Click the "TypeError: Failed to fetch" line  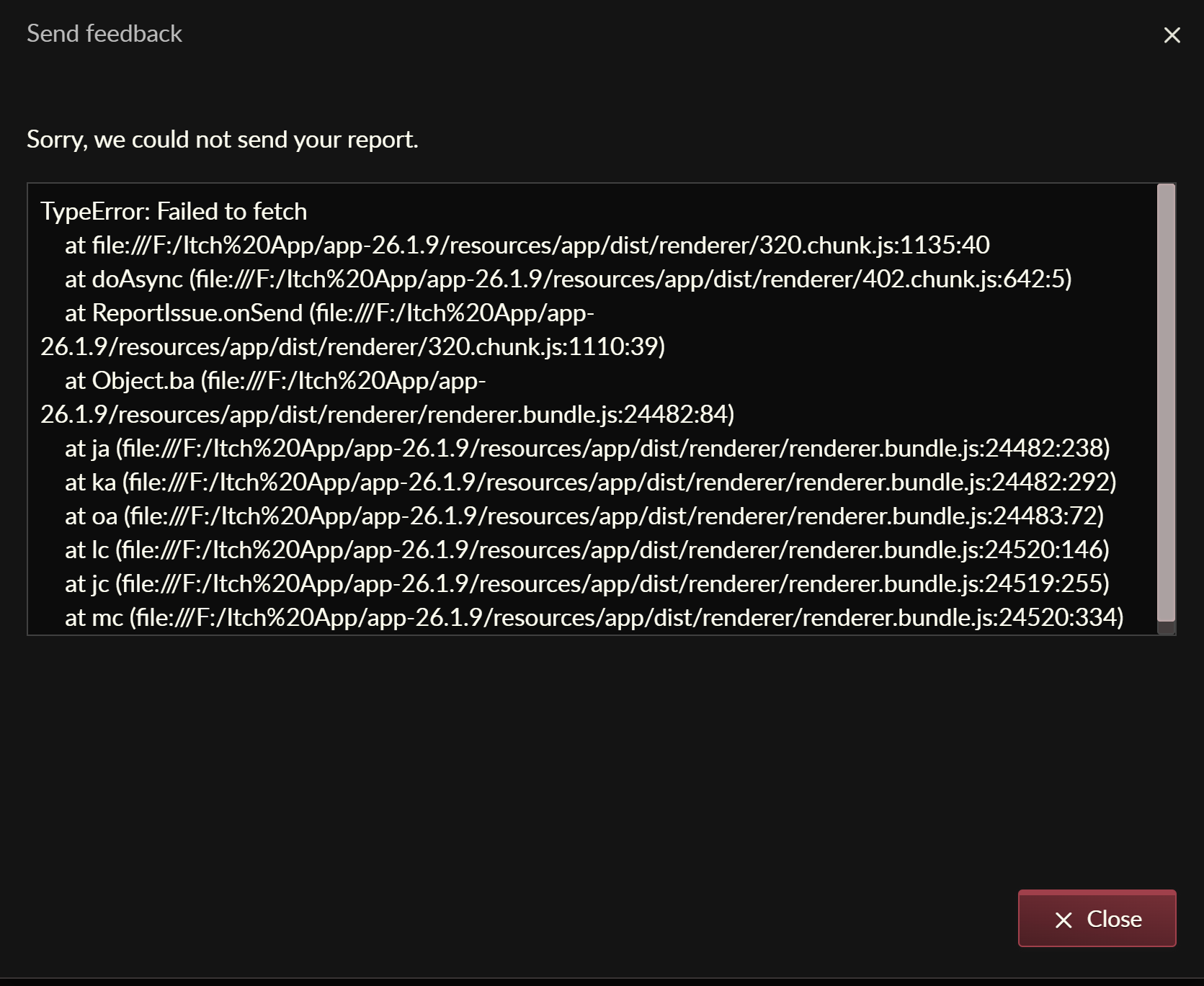[x=174, y=211]
